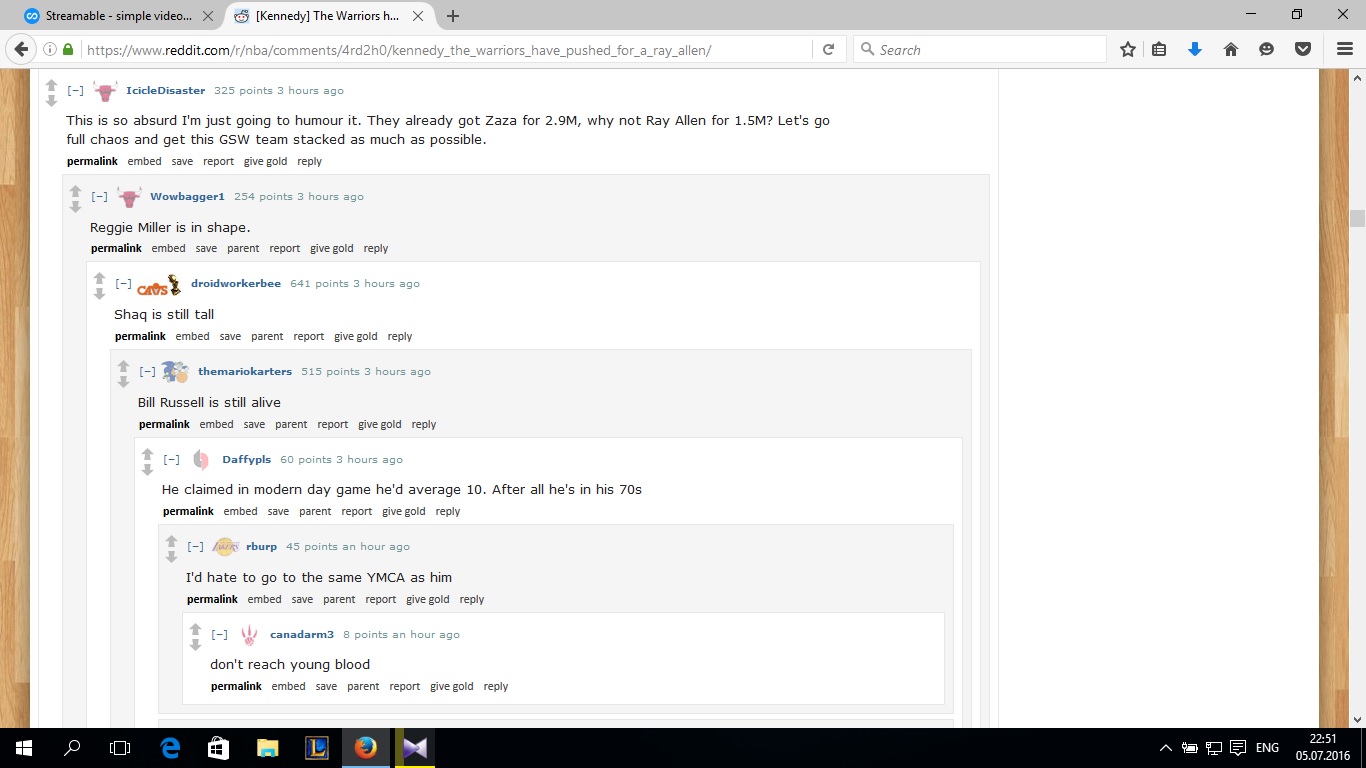Collapse Wowbagger1's comment thread
Screen dimensions: 1366x768
(99, 197)
